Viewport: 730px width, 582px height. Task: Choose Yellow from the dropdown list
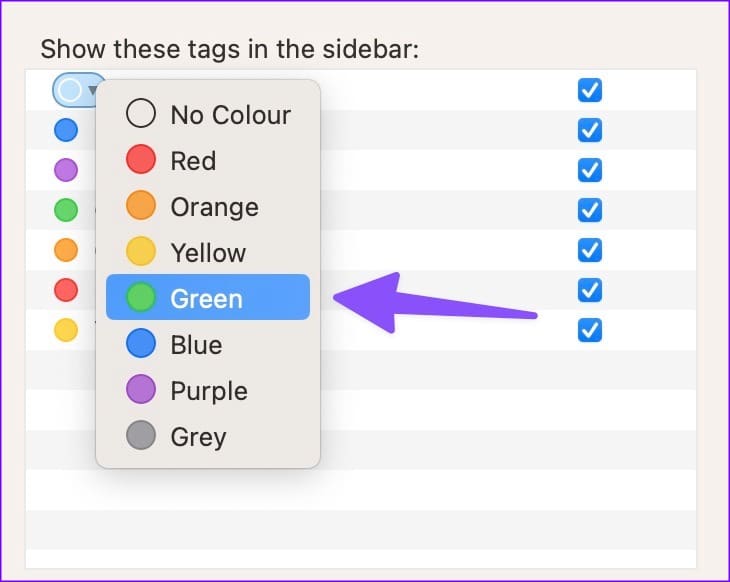click(208, 251)
